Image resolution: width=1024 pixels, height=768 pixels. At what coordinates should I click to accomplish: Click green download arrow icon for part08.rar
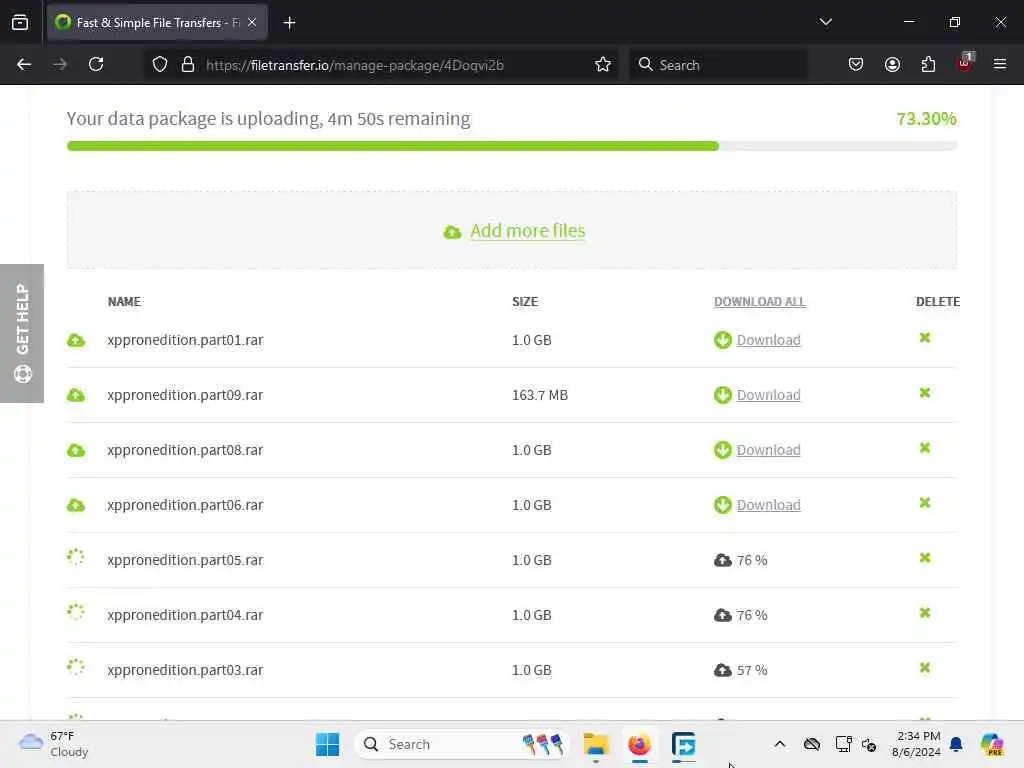tap(722, 450)
